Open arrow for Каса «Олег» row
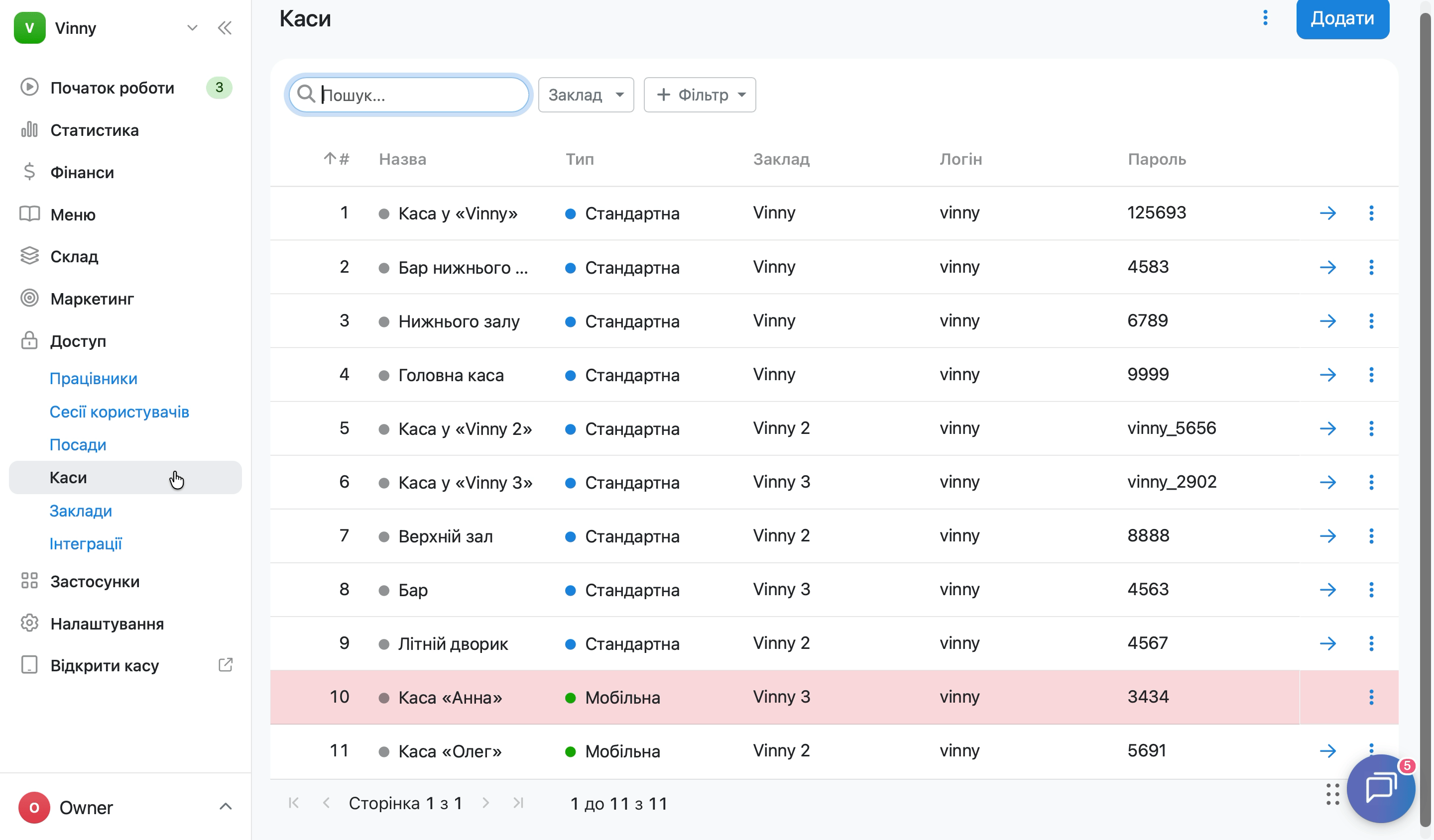 point(1327,751)
